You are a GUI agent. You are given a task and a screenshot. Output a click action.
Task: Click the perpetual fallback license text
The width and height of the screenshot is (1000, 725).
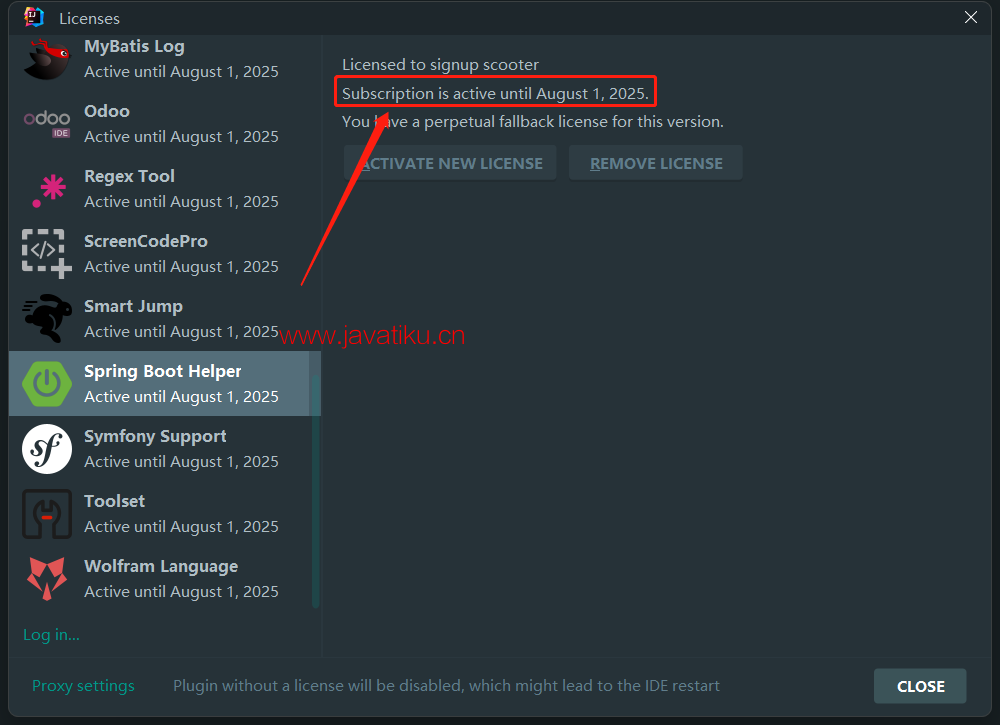pyautogui.click(x=533, y=121)
